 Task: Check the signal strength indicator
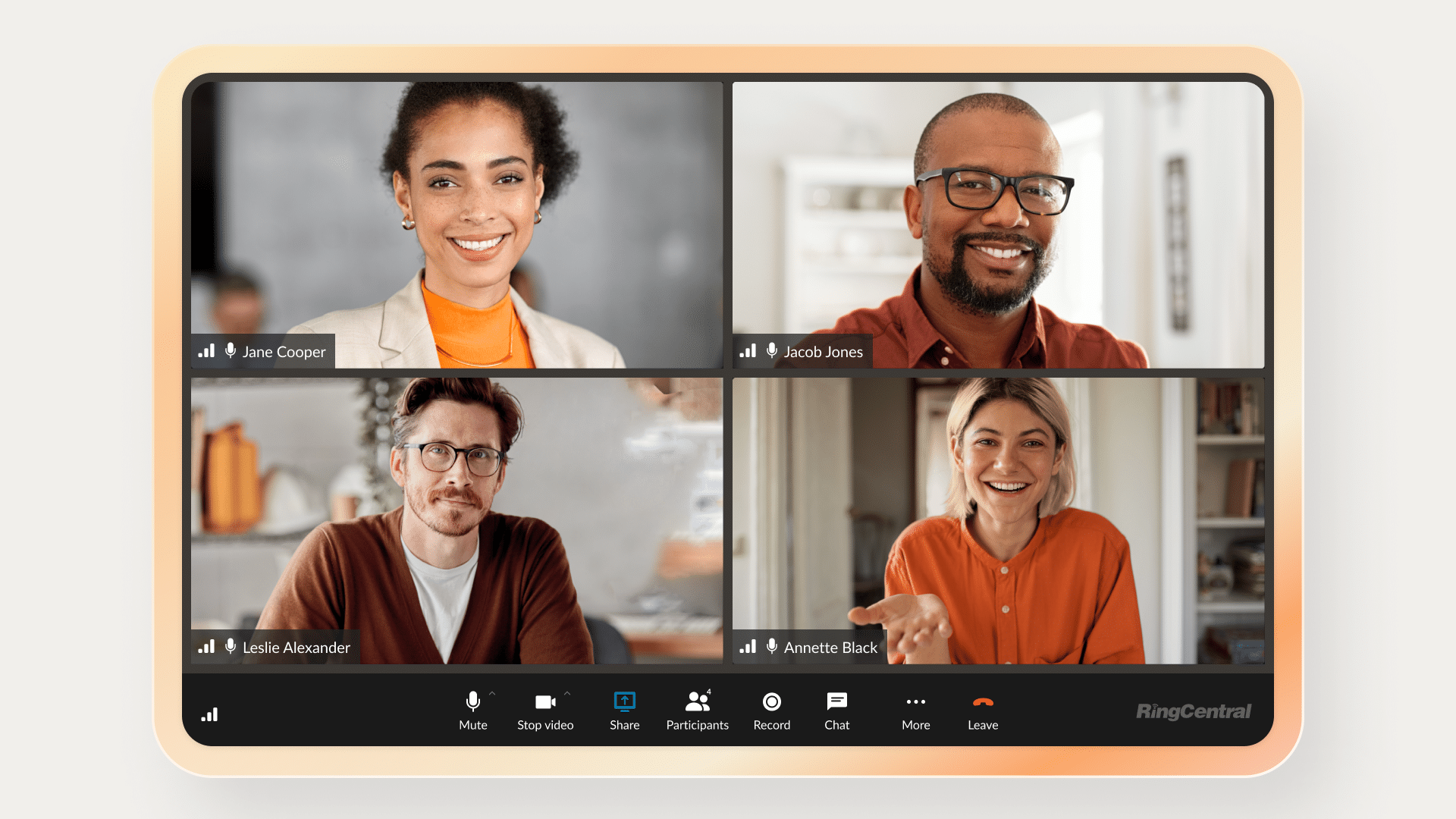[210, 714]
